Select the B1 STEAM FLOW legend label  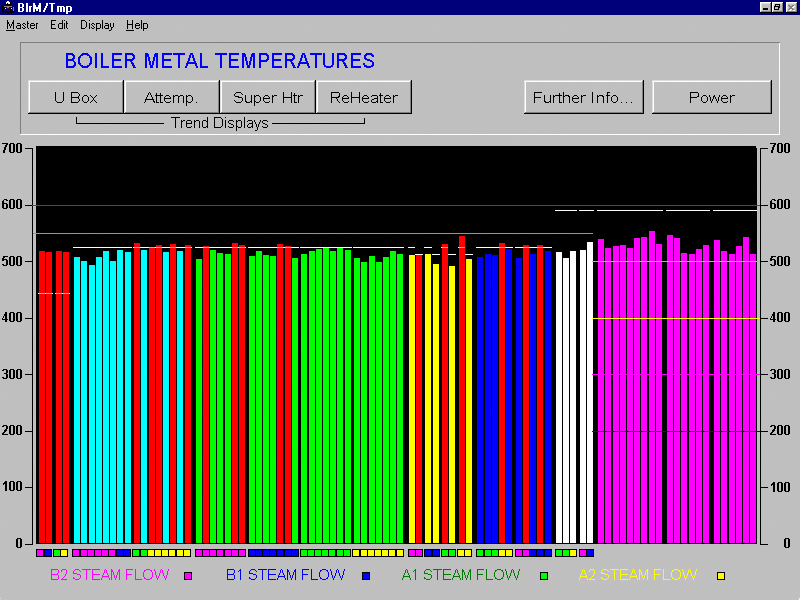(x=286, y=575)
